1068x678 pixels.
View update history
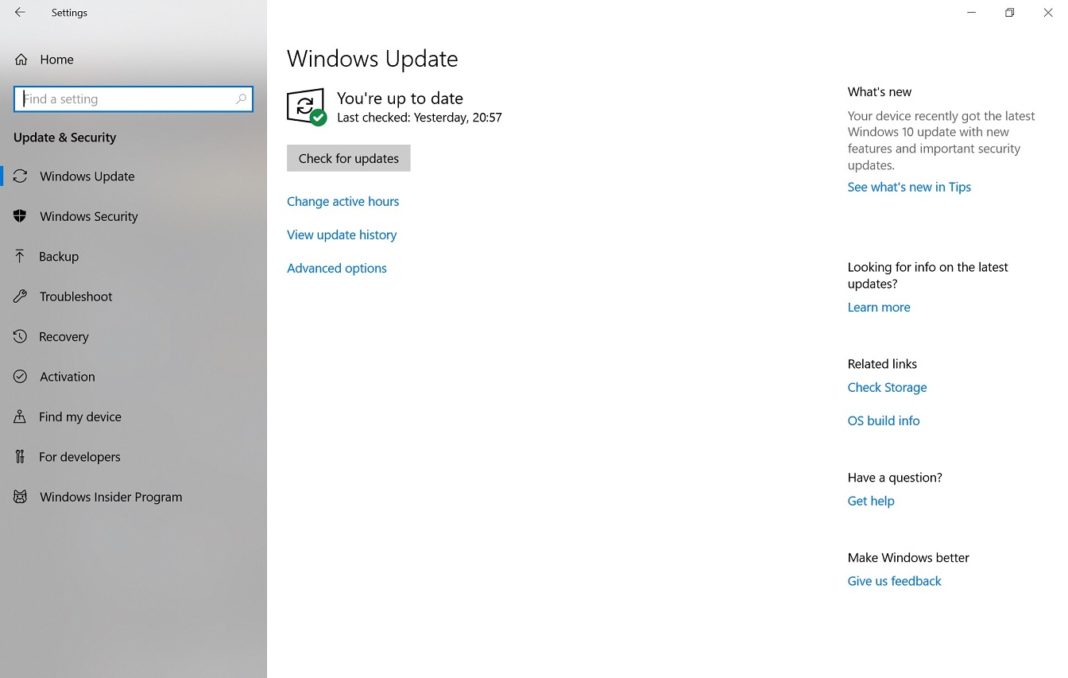[341, 234]
